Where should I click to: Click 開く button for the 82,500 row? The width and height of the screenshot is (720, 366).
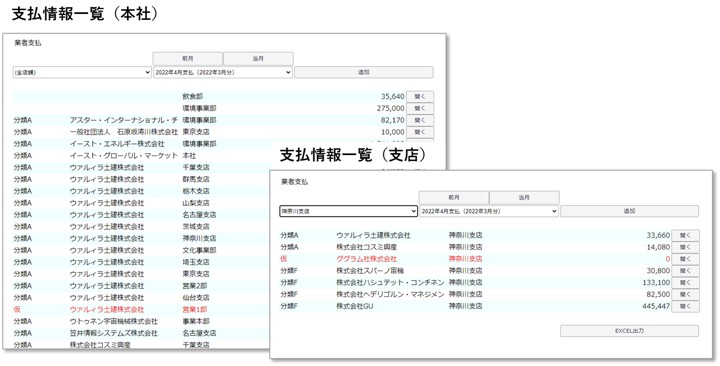686,295
